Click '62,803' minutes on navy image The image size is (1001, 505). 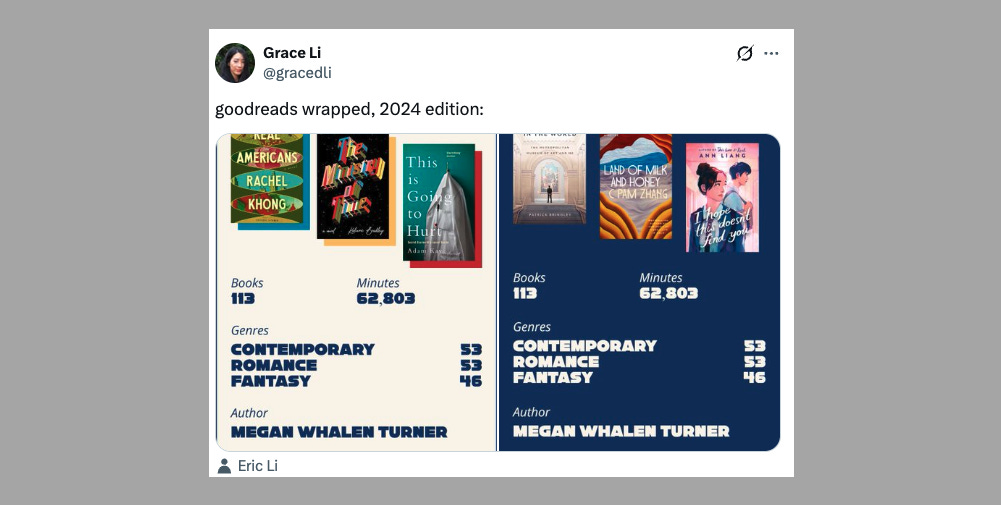tap(668, 294)
